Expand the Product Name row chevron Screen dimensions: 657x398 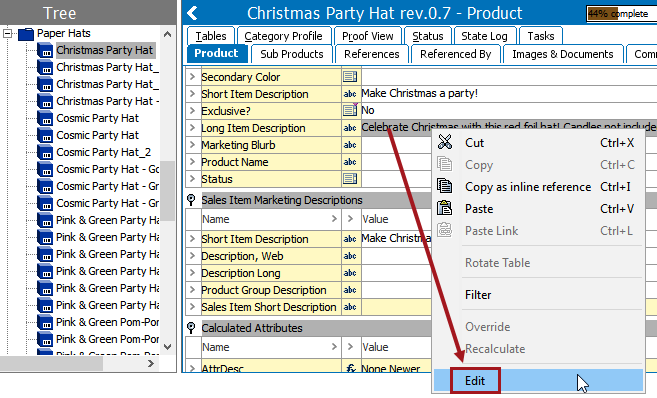(192, 162)
